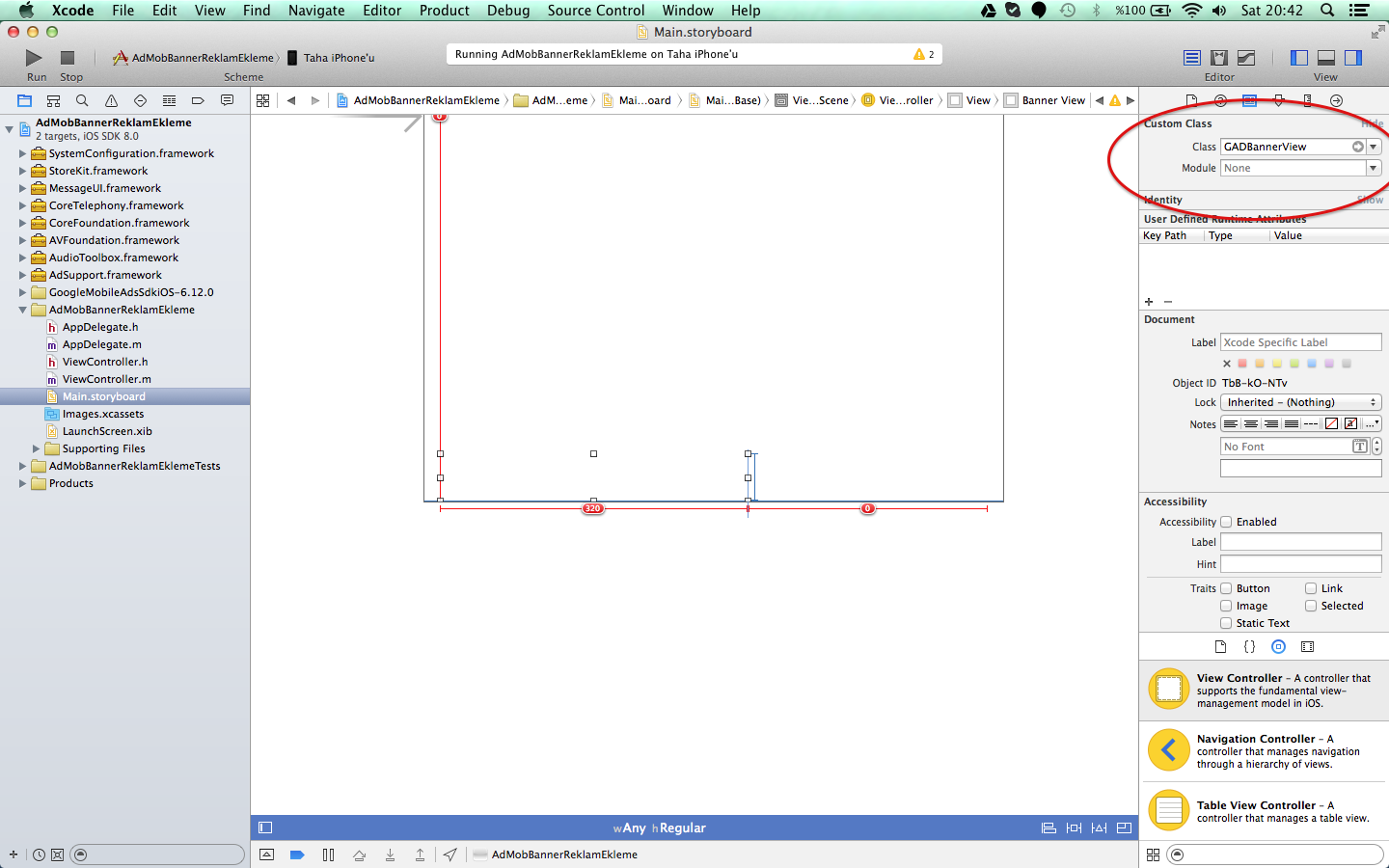1389x868 pixels.
Task: Open the Find navigator
Action: 82,100
